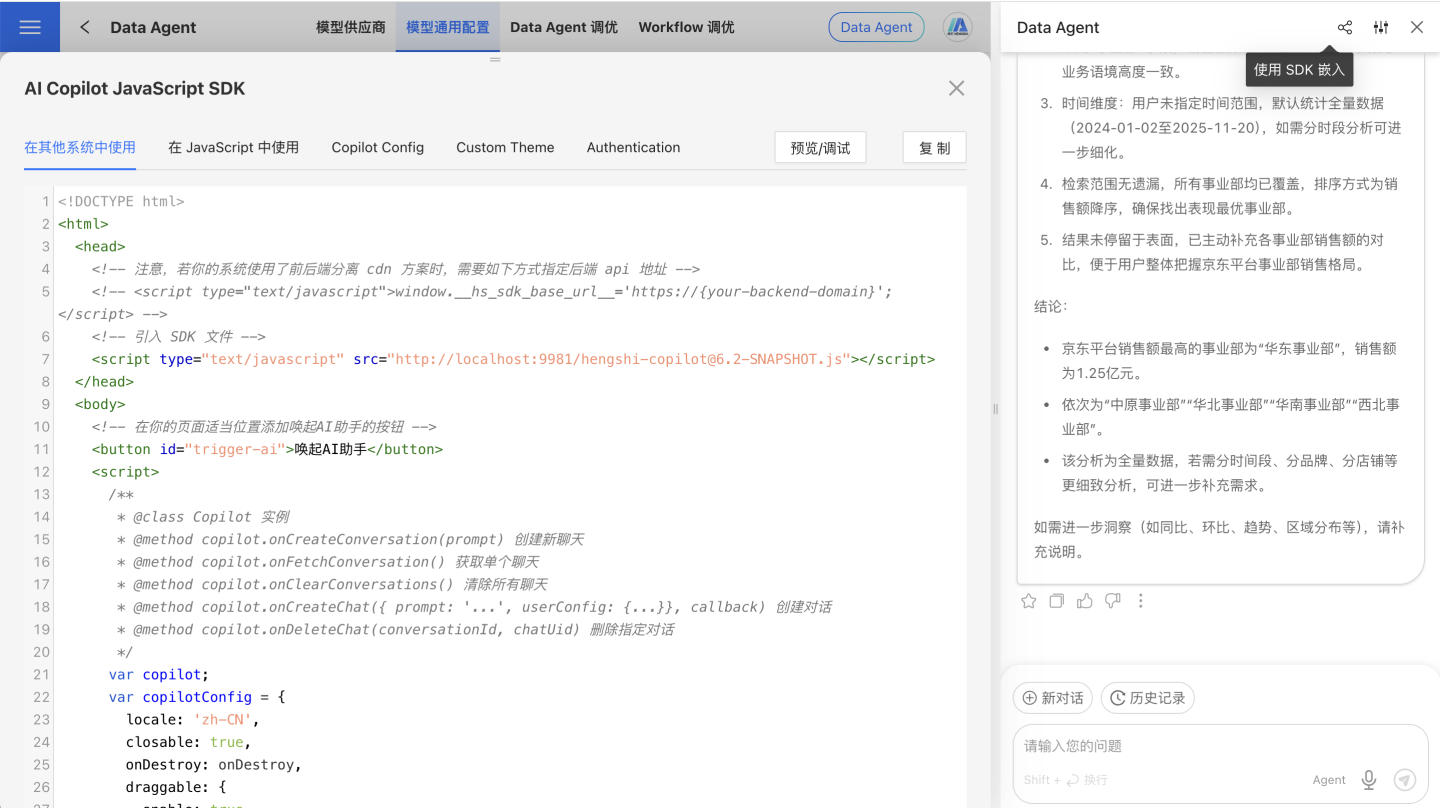Viewport: 1440px width, 808px height.
Task: Open the user avatar menu
Action: click(x=957, y=27)
